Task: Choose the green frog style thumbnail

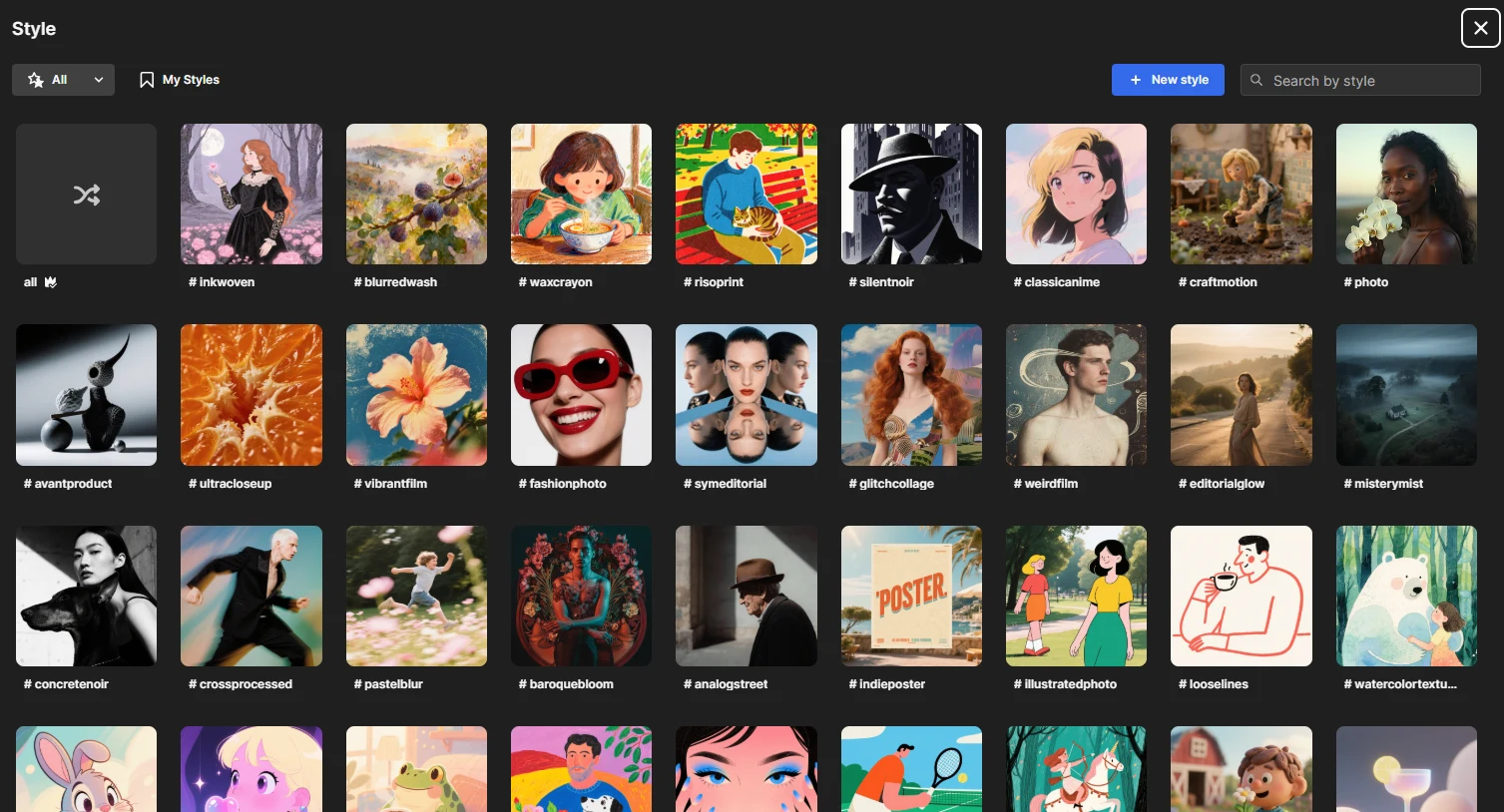Action: 416,769
